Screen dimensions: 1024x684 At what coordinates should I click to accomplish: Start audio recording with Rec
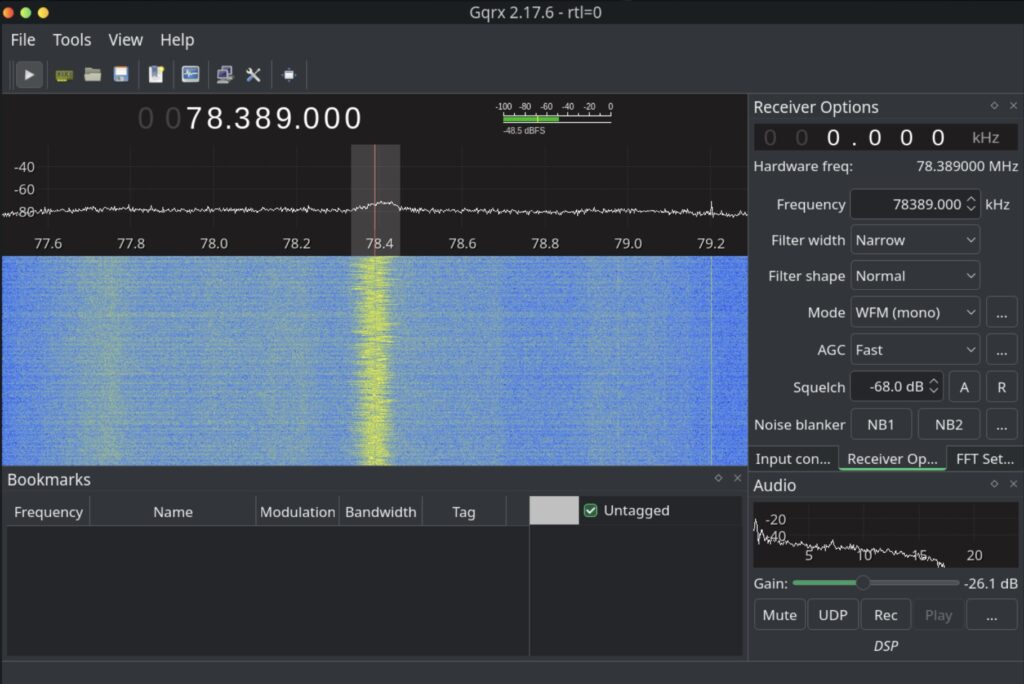tap(886, 615)
